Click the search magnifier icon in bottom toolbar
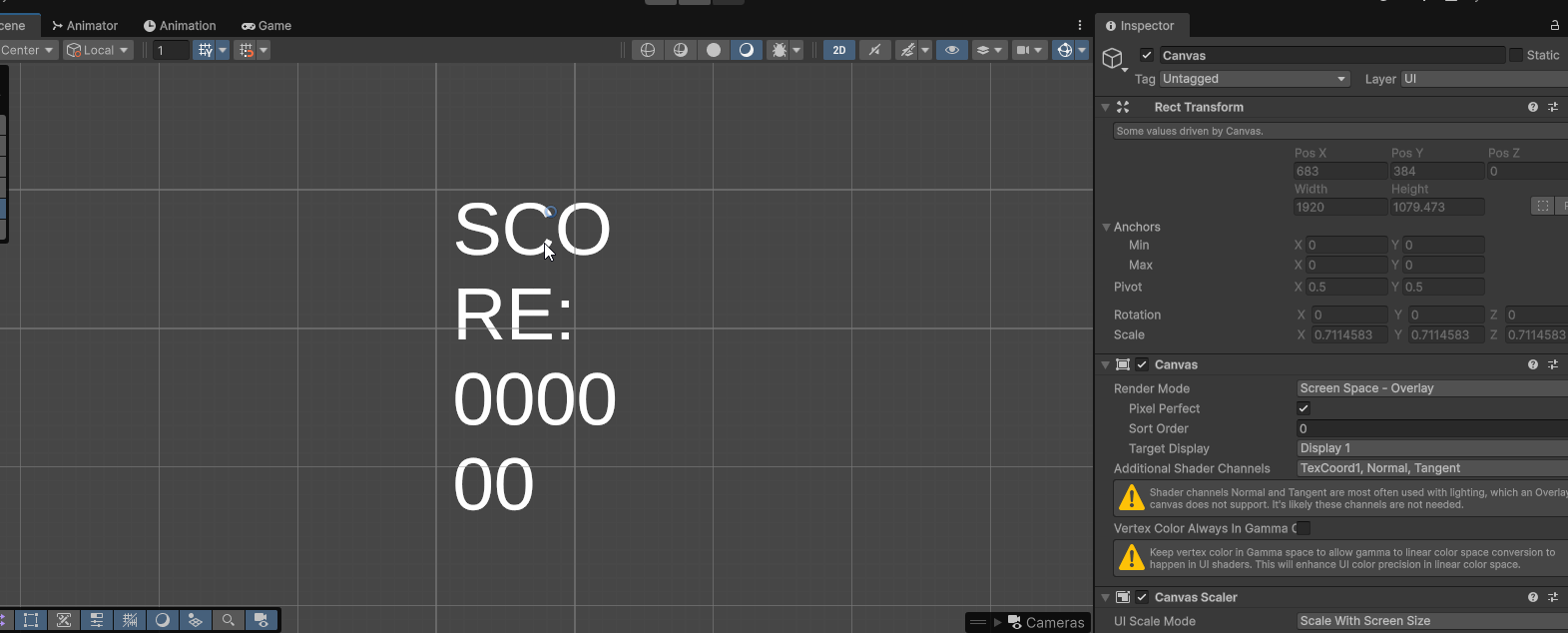The height and width of the screenshot is (633, 1568). 229,620
